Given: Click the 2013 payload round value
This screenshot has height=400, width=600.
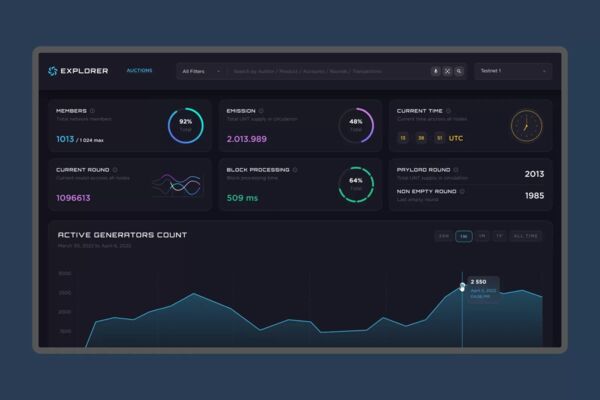Looking at the screenshot, I should [534, 174].
